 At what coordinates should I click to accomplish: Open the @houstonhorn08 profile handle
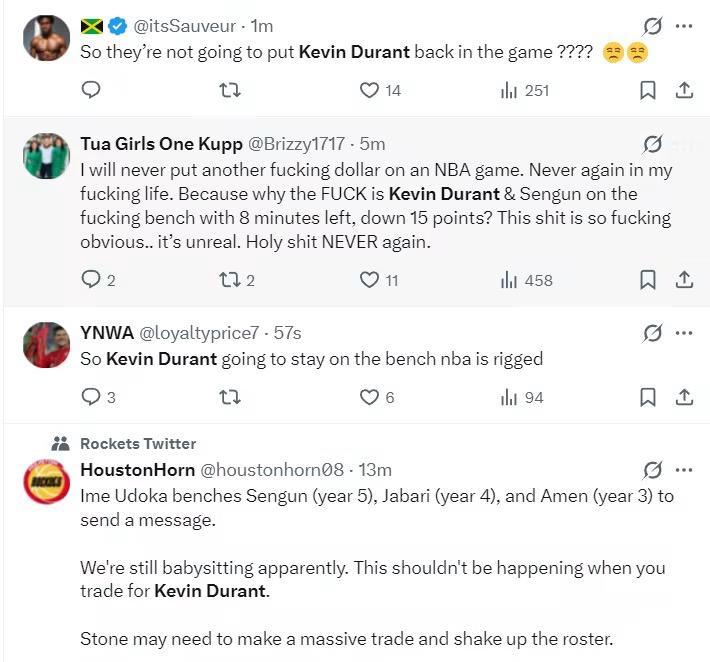point(272,469)
